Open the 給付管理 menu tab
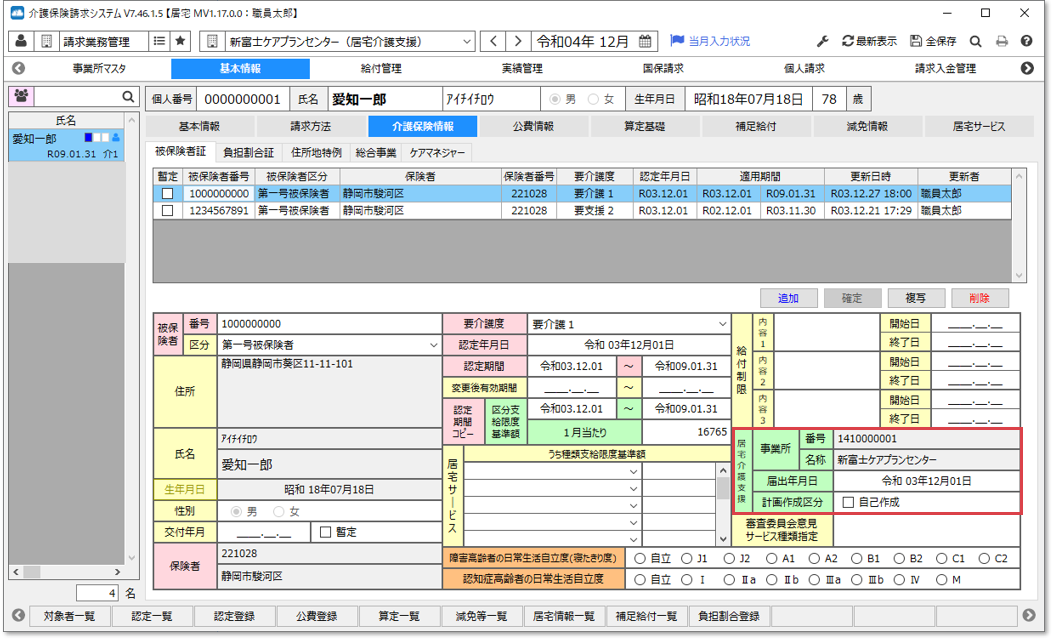Screen dimensions: 1054x643 pyautogui.click(x=381, y=69)
